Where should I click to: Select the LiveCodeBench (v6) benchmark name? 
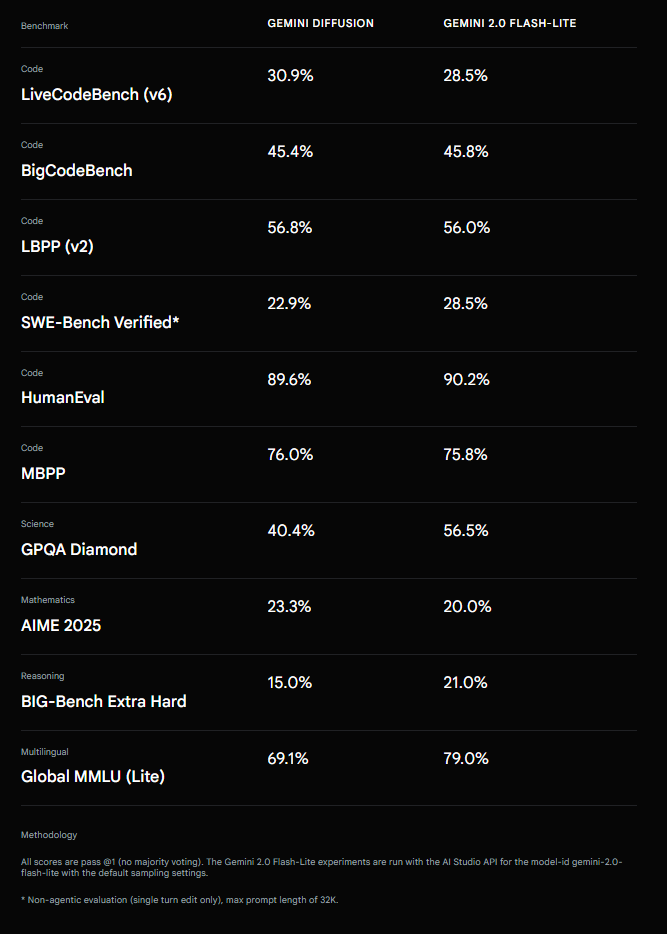tap(96, 94)
